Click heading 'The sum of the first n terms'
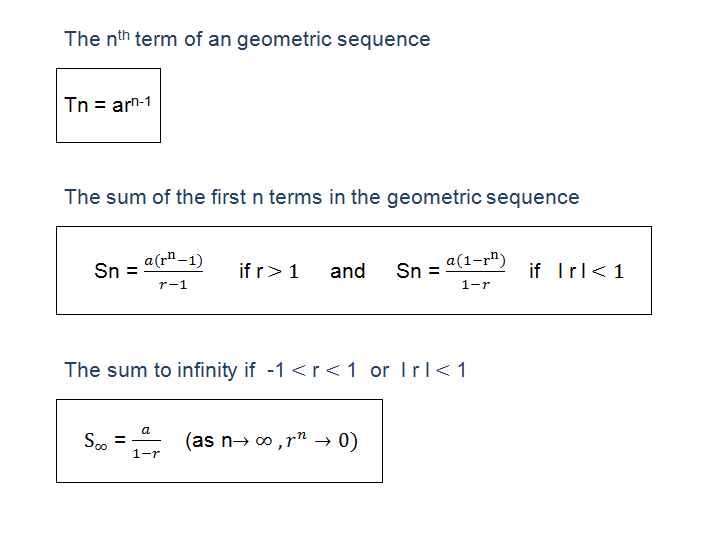The image size is (726, 534). tap(322, 197)
